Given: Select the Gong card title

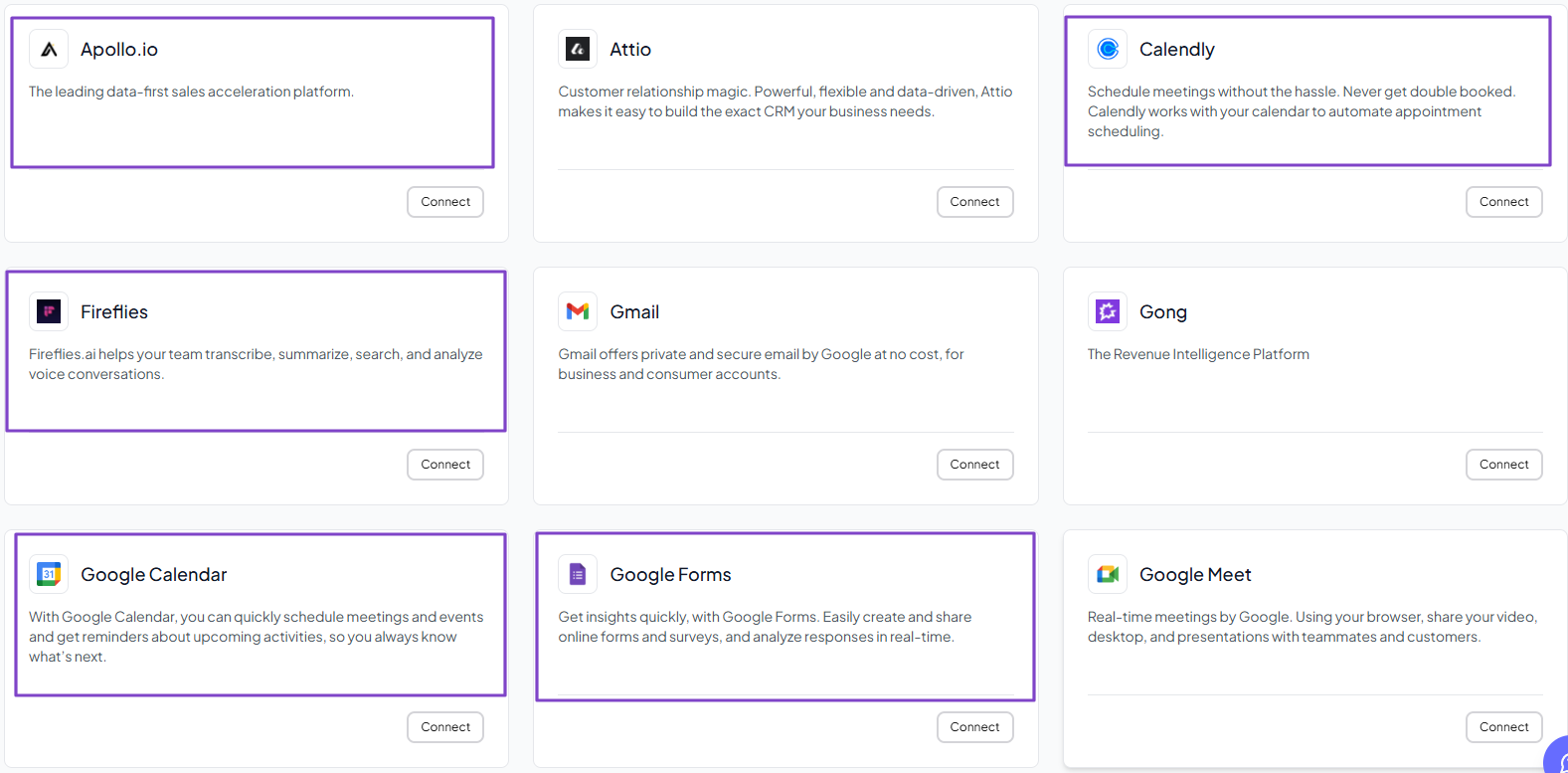Looking at the screenshot, I should click(1163, 312).
